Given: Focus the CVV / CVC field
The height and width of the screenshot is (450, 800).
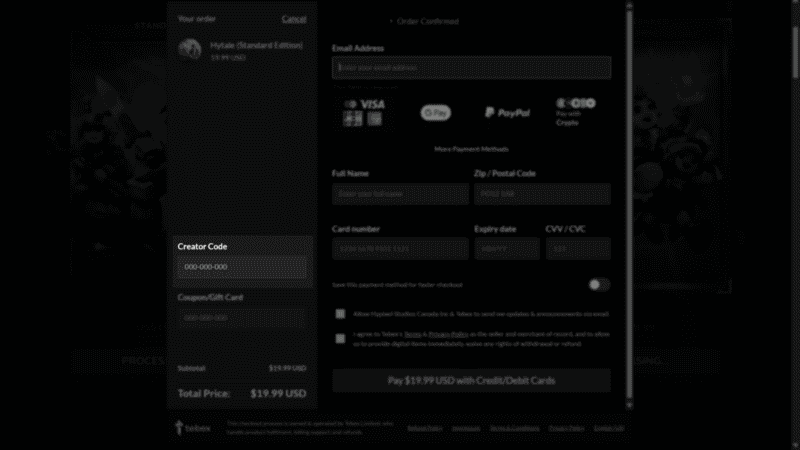Looking at the screenshot, I should tap(578, 249).
